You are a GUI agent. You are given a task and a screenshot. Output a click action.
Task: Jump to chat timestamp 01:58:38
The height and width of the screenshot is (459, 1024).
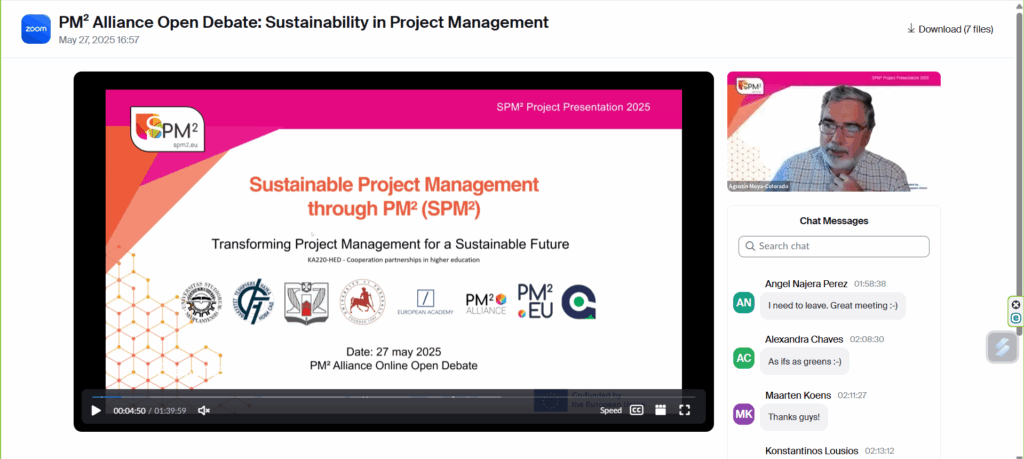(870, 284)
